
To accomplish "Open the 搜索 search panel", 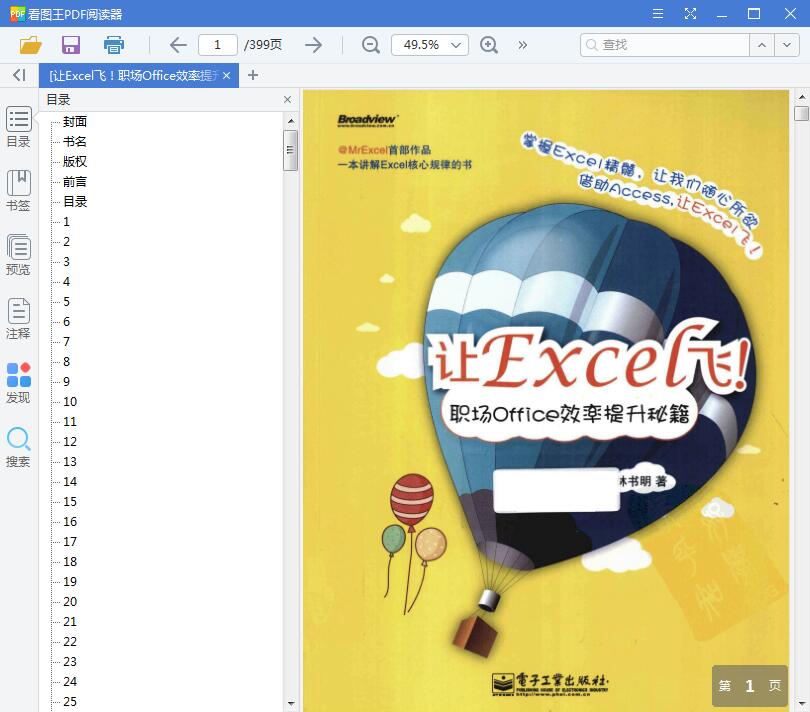I will tap(19, 447).
